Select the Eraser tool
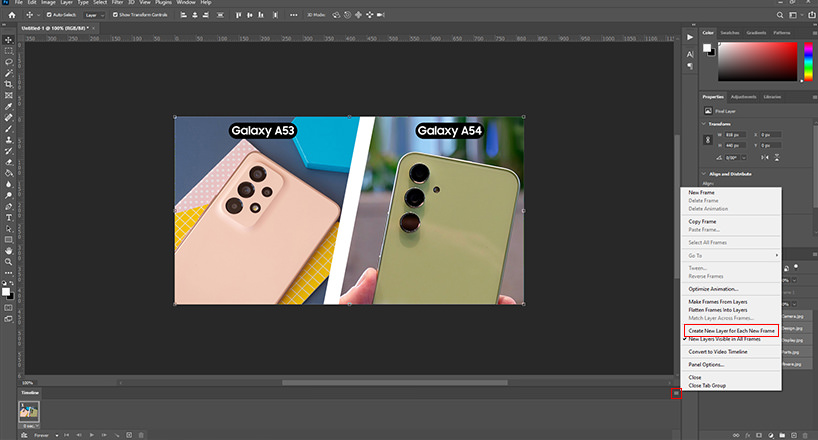 pyautogui.click(x=8, y=162)
